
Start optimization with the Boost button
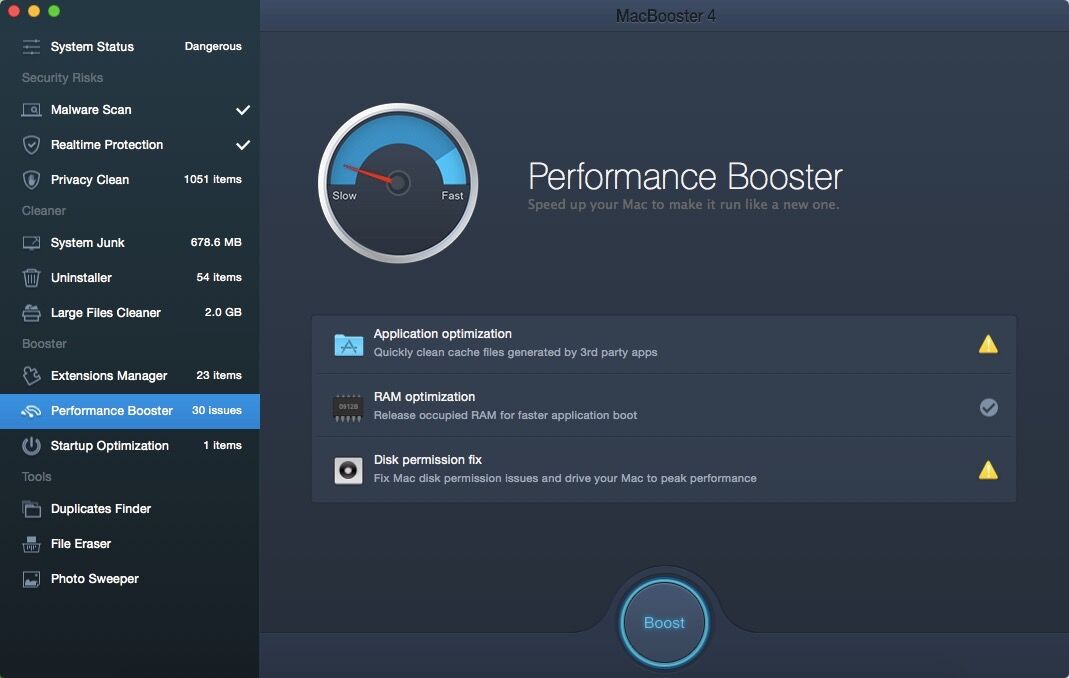(x=664, y=623)
